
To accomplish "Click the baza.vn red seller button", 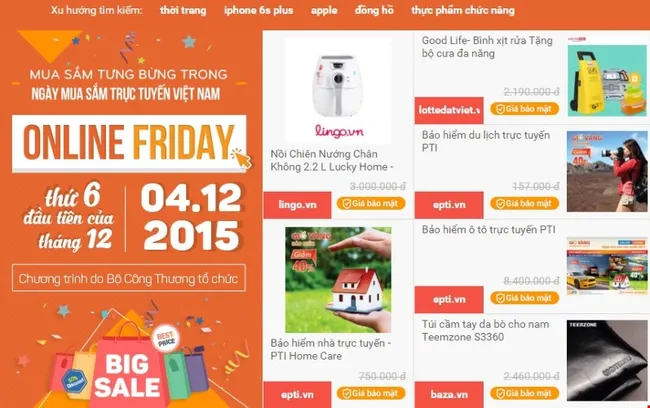I will click(x=449, y=394).
